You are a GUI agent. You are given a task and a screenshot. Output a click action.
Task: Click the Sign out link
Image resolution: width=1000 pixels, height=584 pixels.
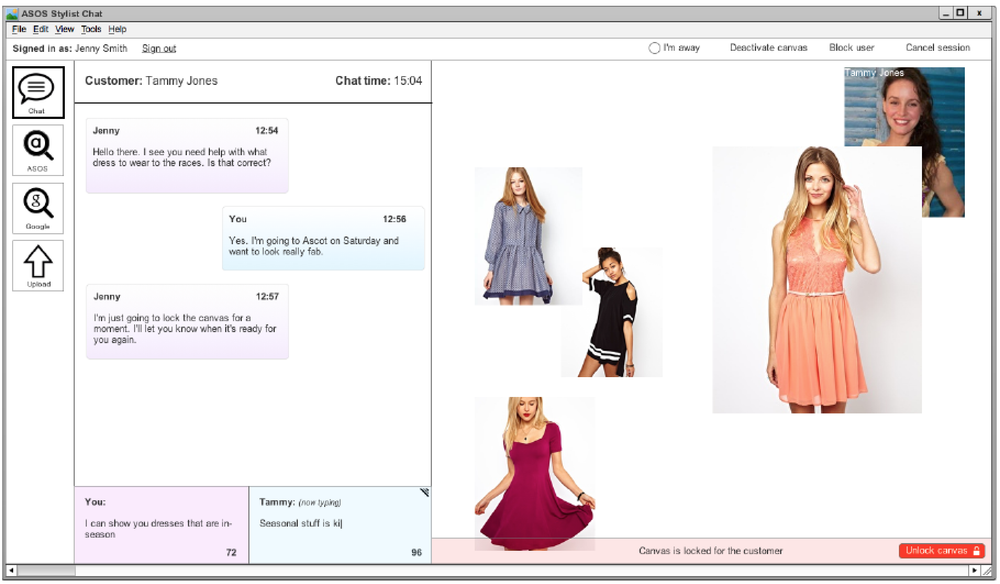(x=159, y=47)
